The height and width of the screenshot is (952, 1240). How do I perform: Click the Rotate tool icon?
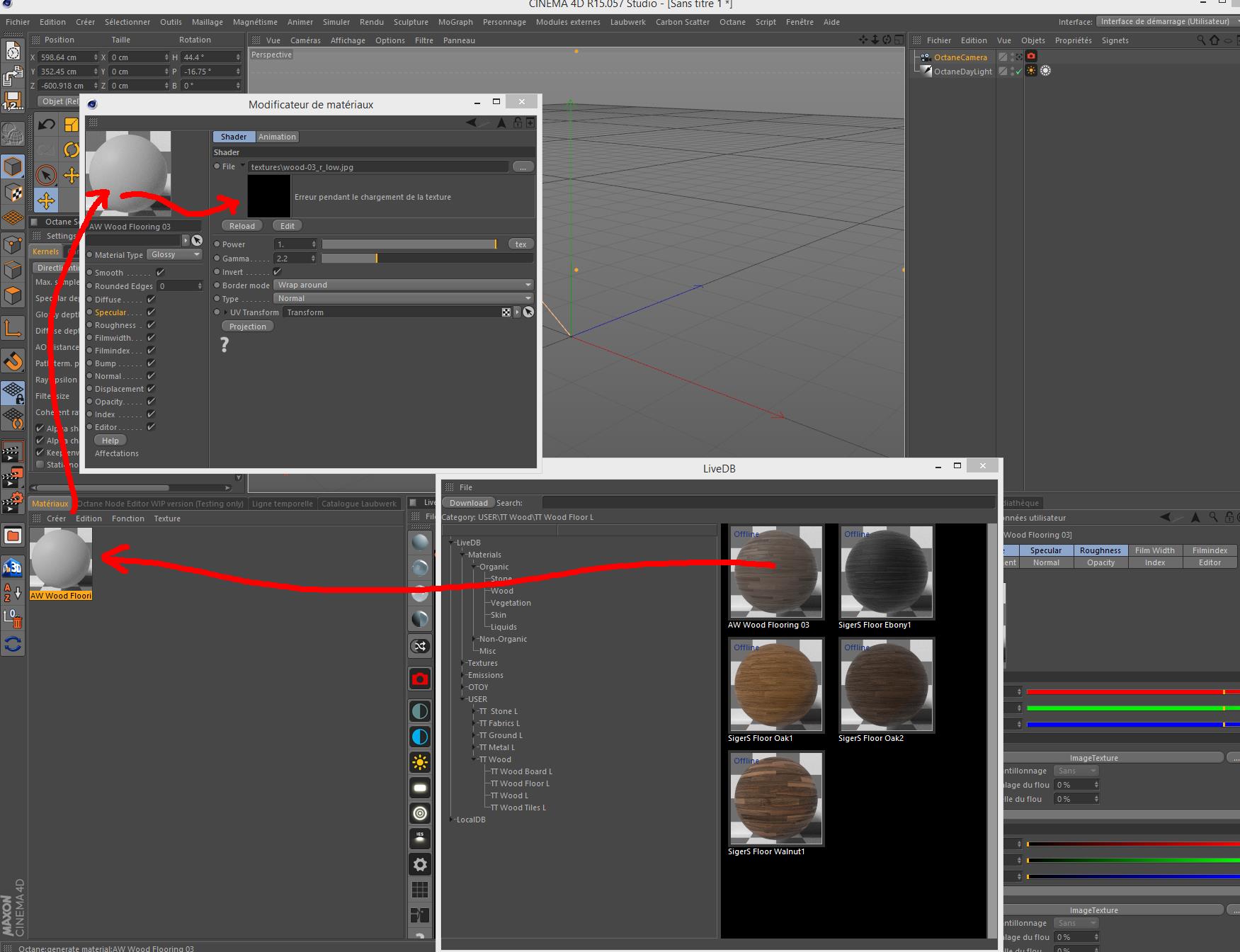point(72,149)
